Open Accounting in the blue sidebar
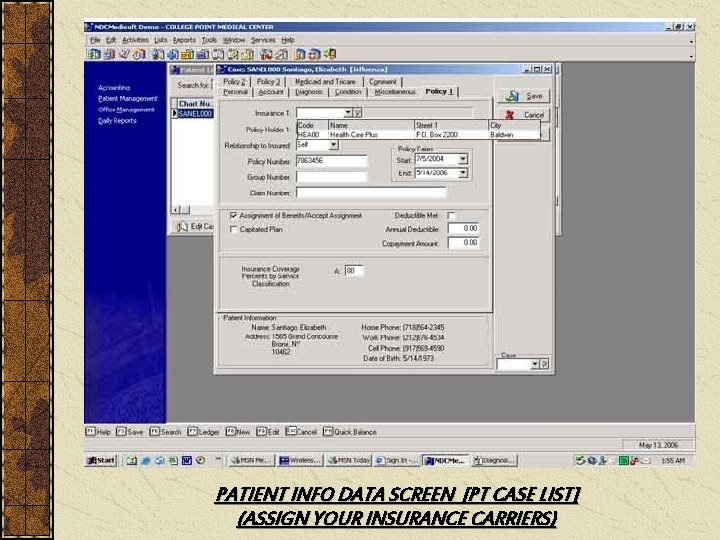 point(114,87)
